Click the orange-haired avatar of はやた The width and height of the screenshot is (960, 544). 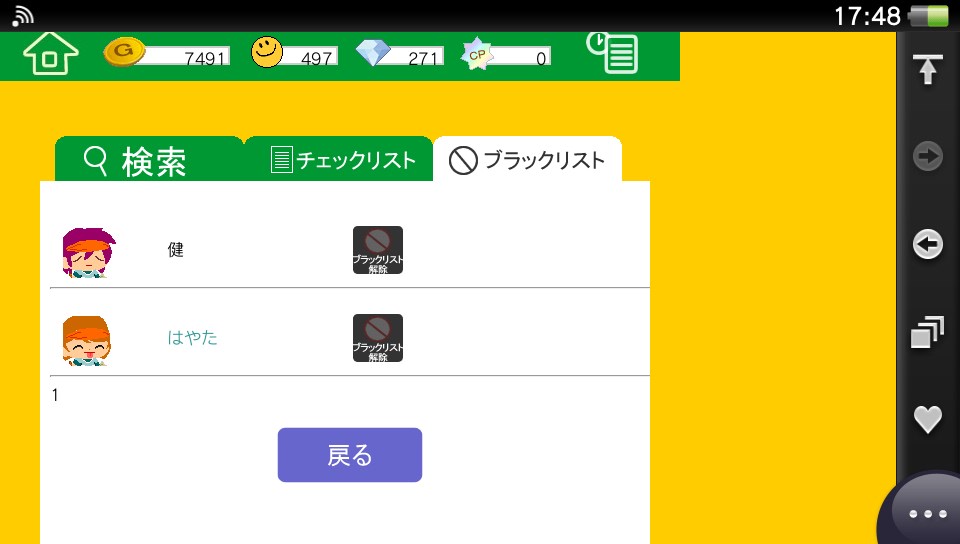click(x=86, y=341)
